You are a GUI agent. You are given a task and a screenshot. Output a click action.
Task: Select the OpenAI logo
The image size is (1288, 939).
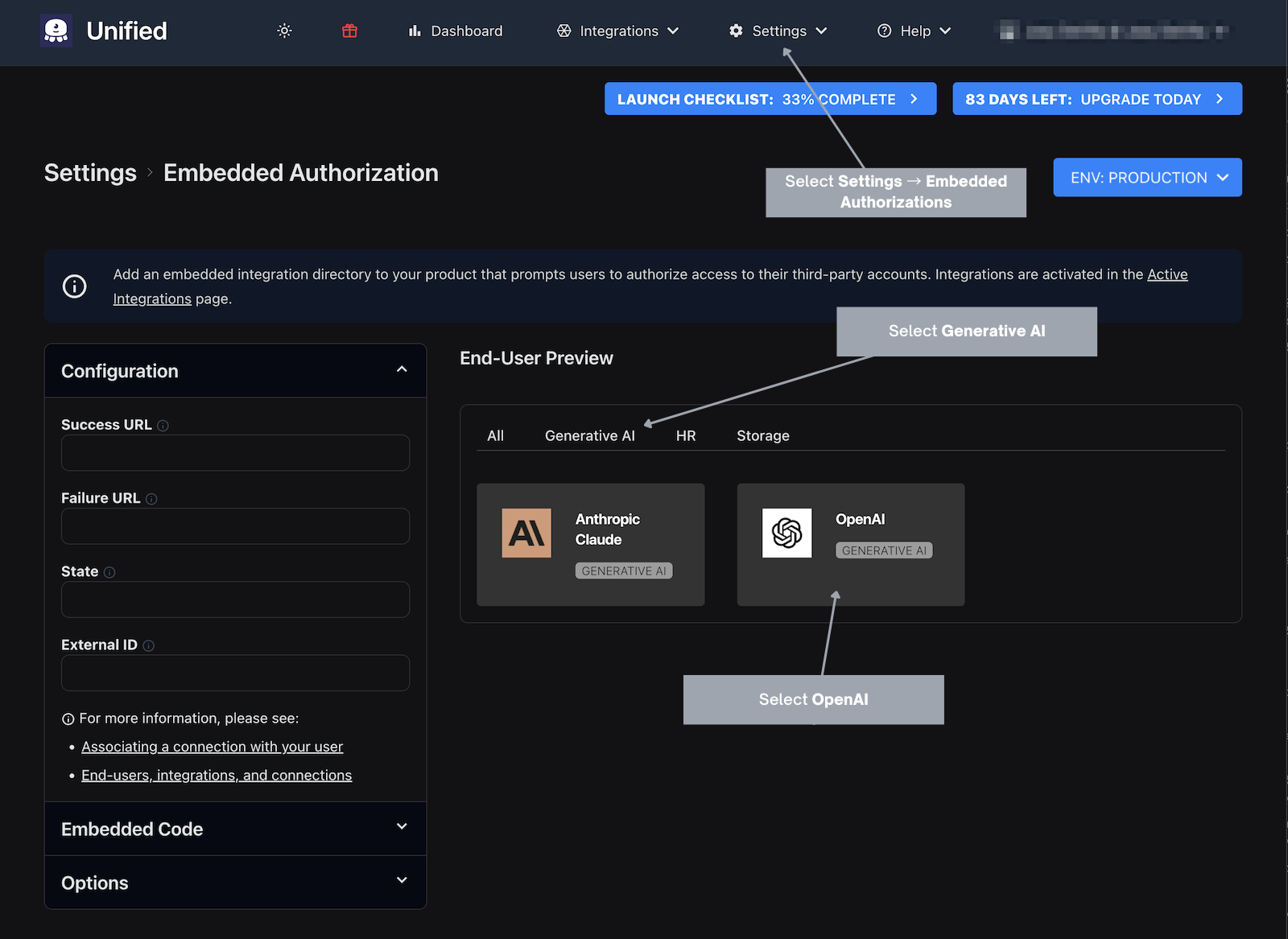click(786, 533)
